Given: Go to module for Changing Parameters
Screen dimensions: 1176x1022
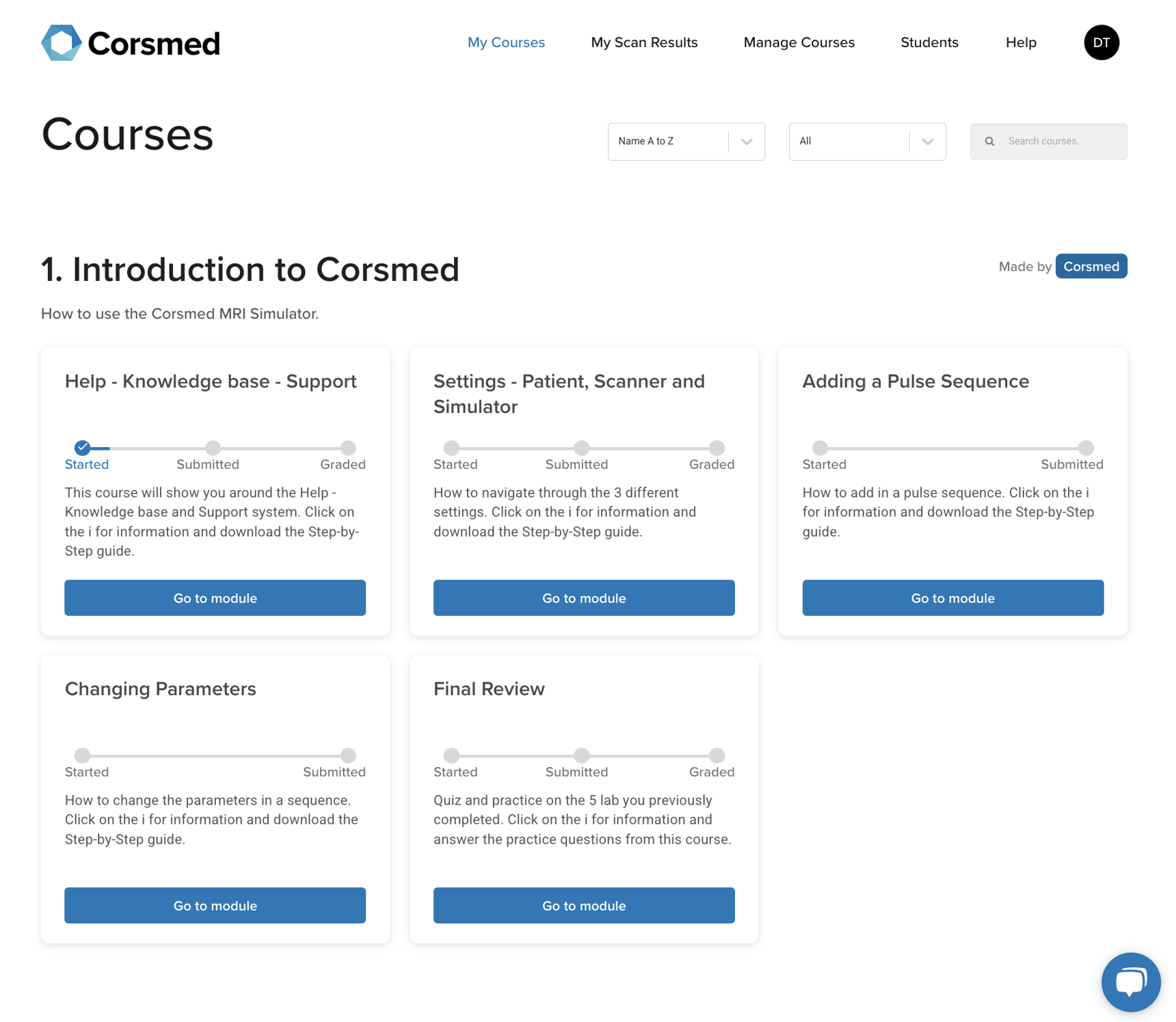Looking at the screenshot, I should [215, 905].
